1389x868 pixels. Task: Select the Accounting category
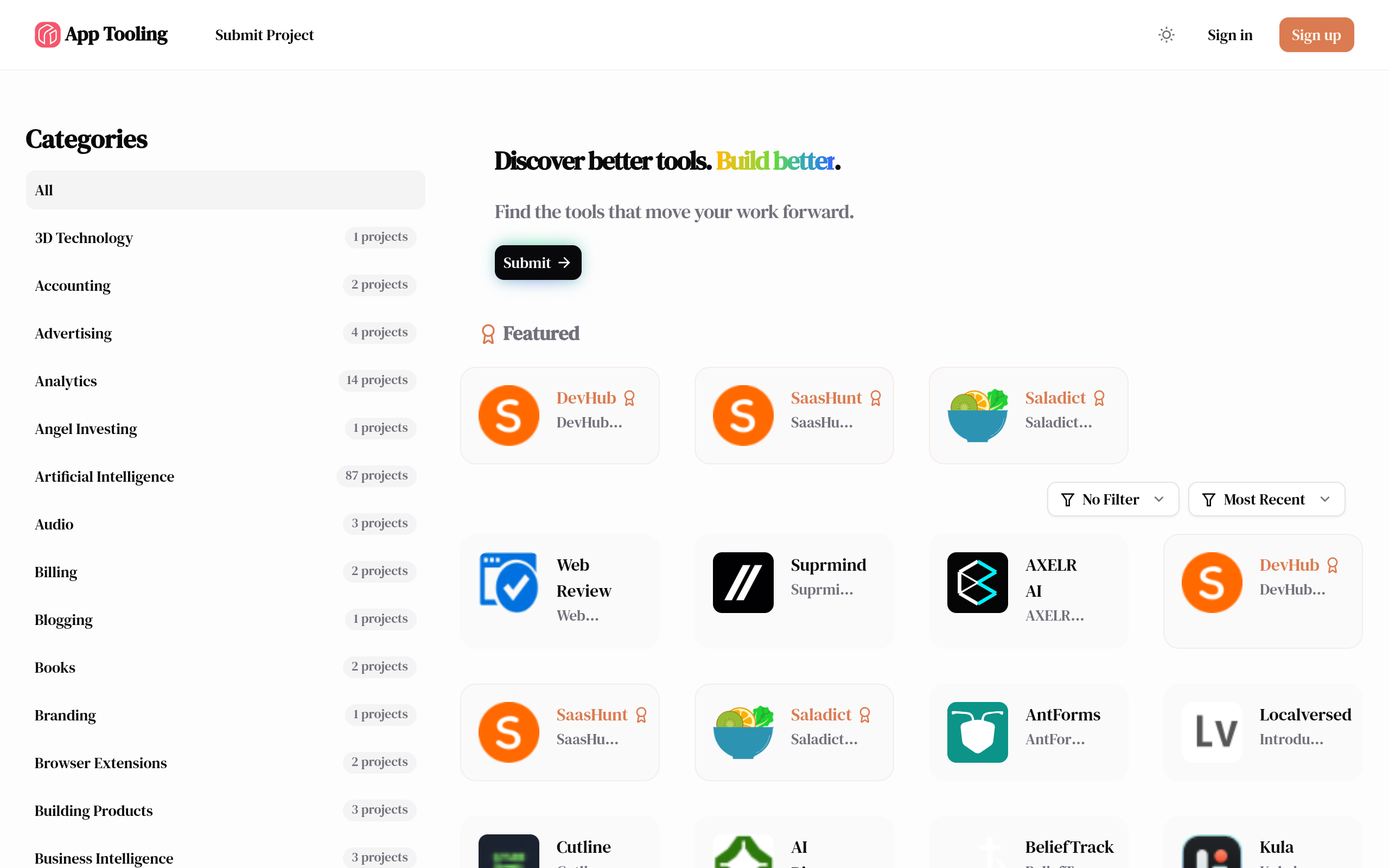(226, 285)
